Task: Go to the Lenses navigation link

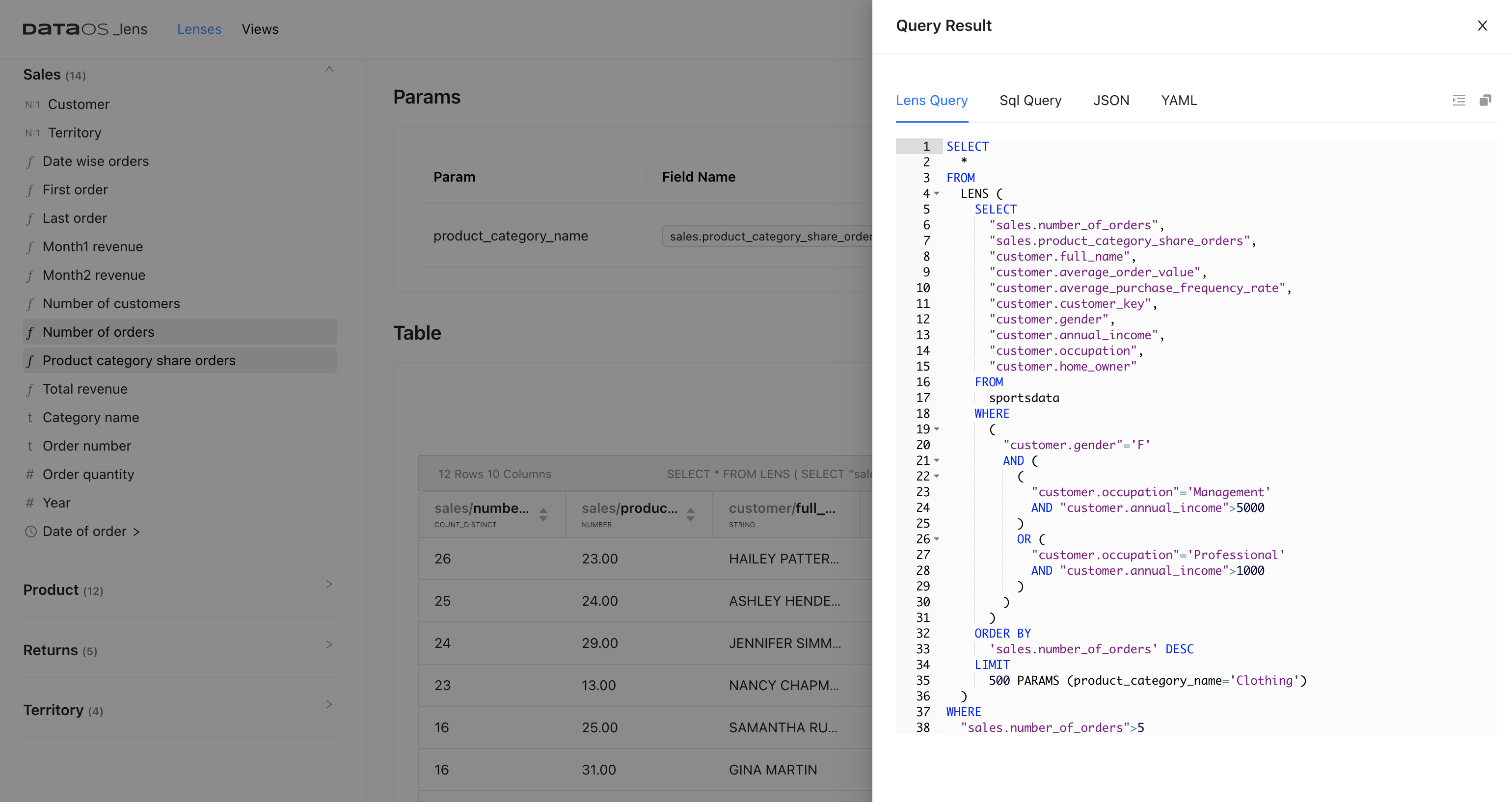Action: tap(199, 29)
